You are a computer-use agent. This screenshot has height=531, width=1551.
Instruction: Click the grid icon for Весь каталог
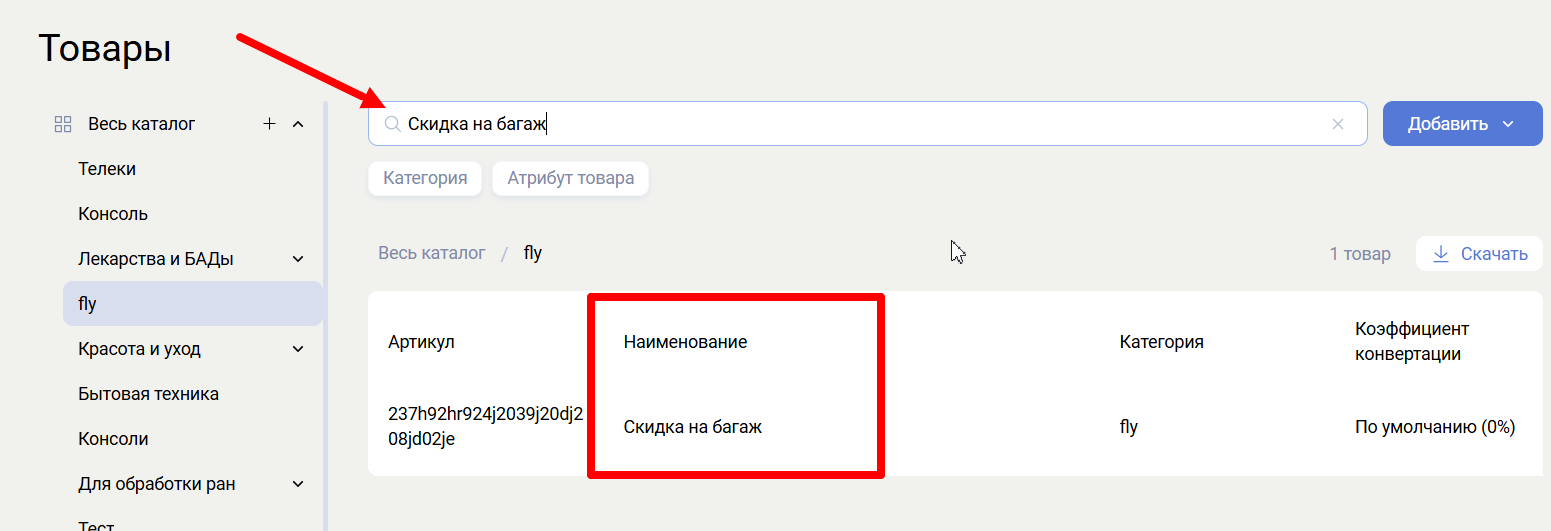tap(63, 124)
